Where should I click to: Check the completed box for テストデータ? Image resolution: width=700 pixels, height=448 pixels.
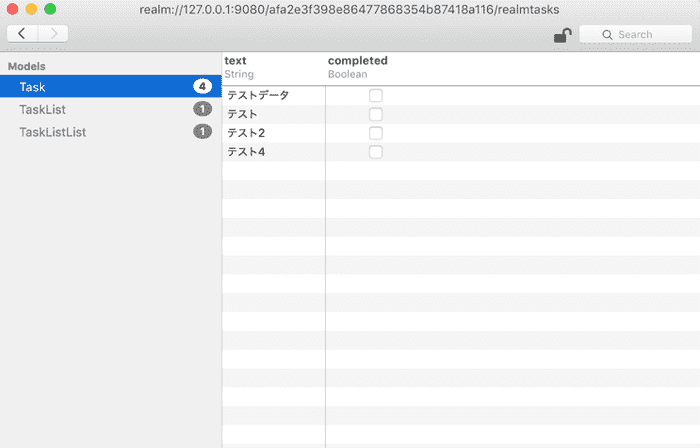376,96
